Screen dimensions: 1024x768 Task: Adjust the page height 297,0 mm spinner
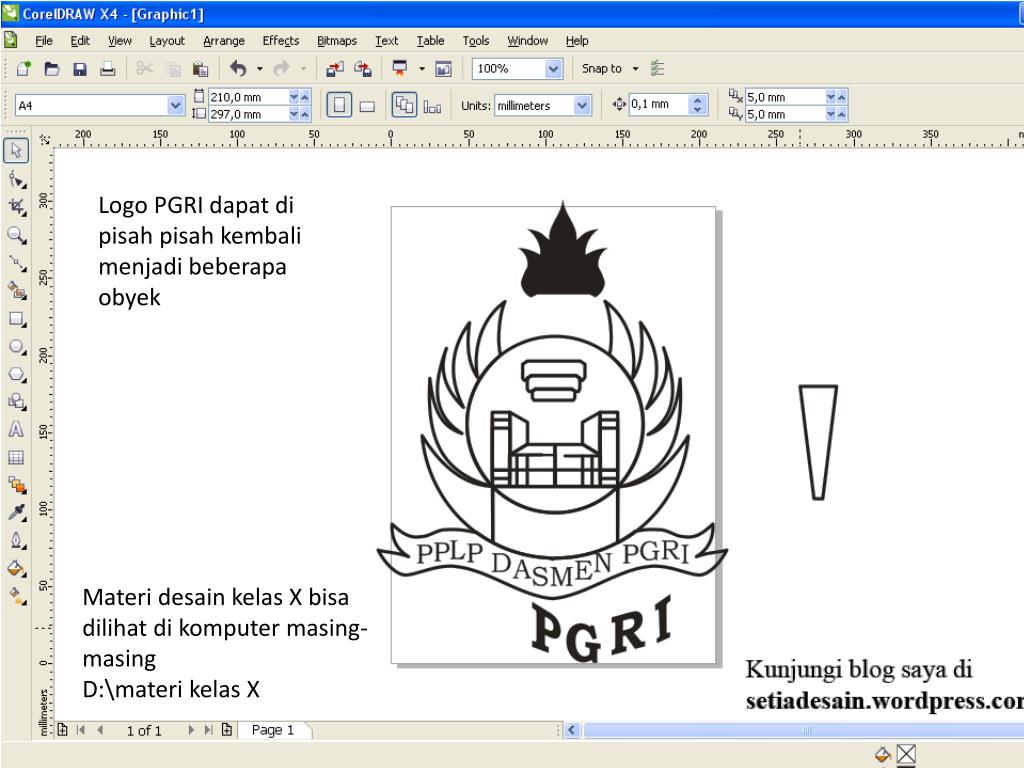(299, 114)
